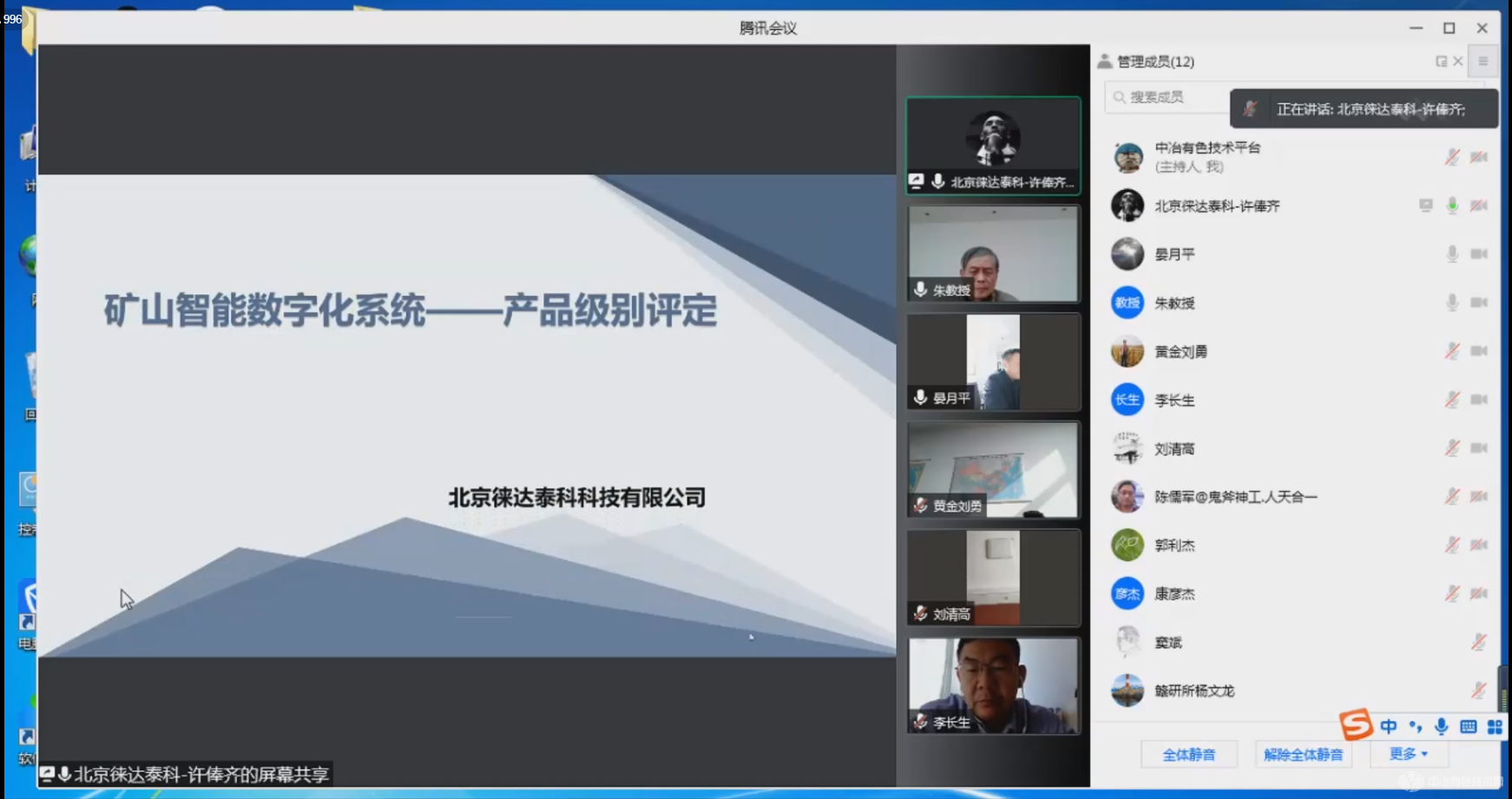Open the hamburger menu beside the members panel
Viewport: 1512px width, 799px height.
tap(1482, 62)
